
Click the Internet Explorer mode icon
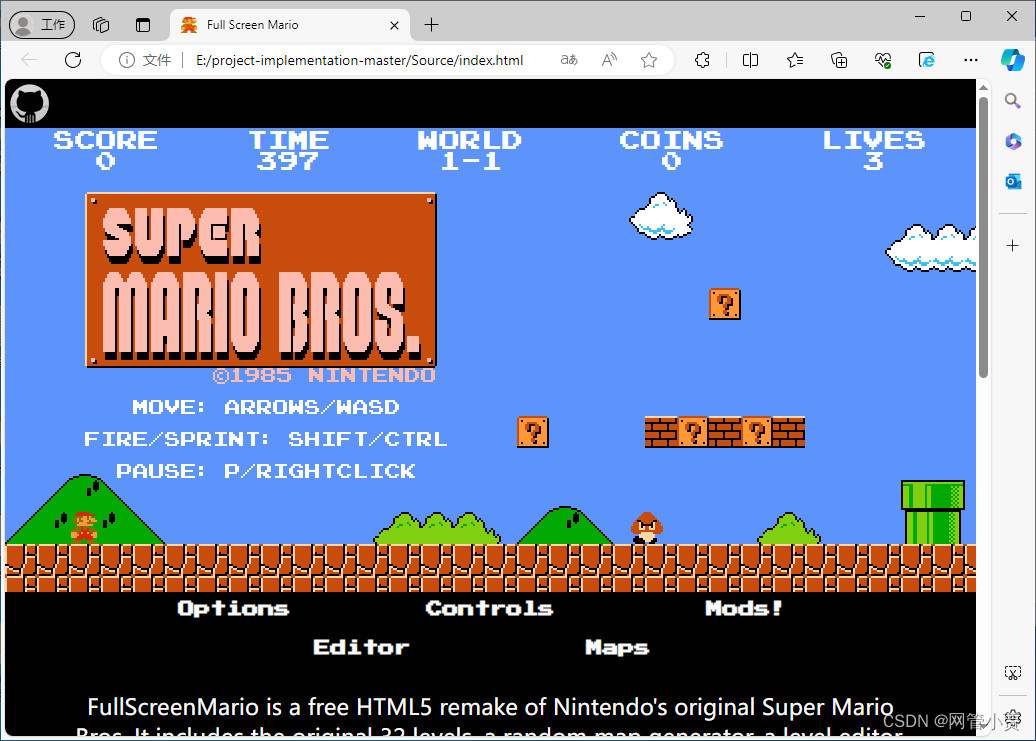coord(926,60)
